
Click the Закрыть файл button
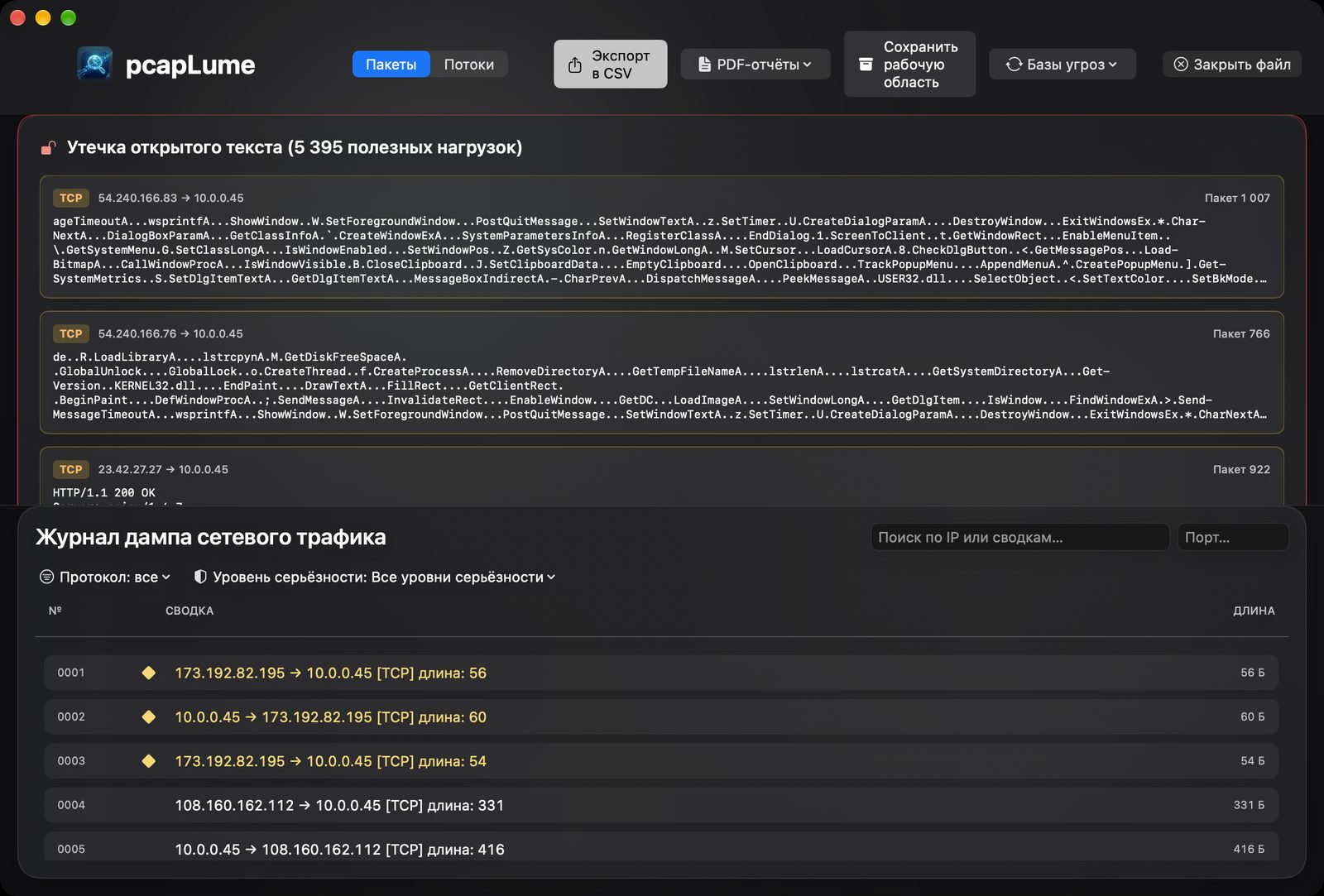coord(1232,65)
